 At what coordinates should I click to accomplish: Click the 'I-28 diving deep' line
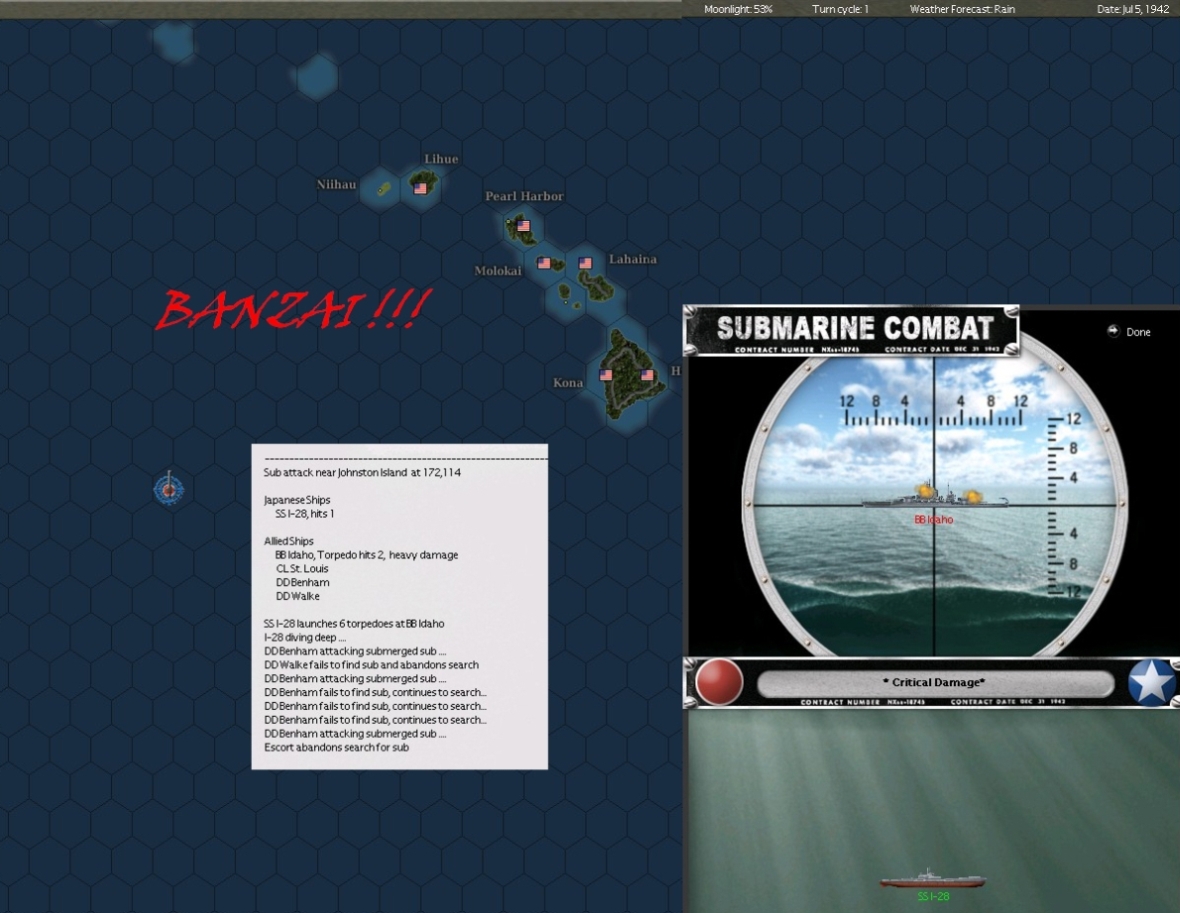tap(304, 638)
